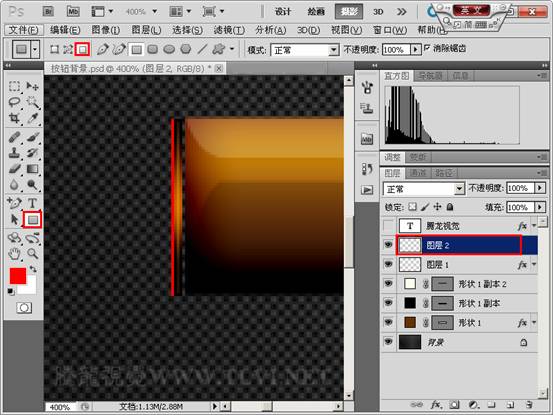553x415 pixels.
Task: Select the Crop tool
Action: click(14, 118)
